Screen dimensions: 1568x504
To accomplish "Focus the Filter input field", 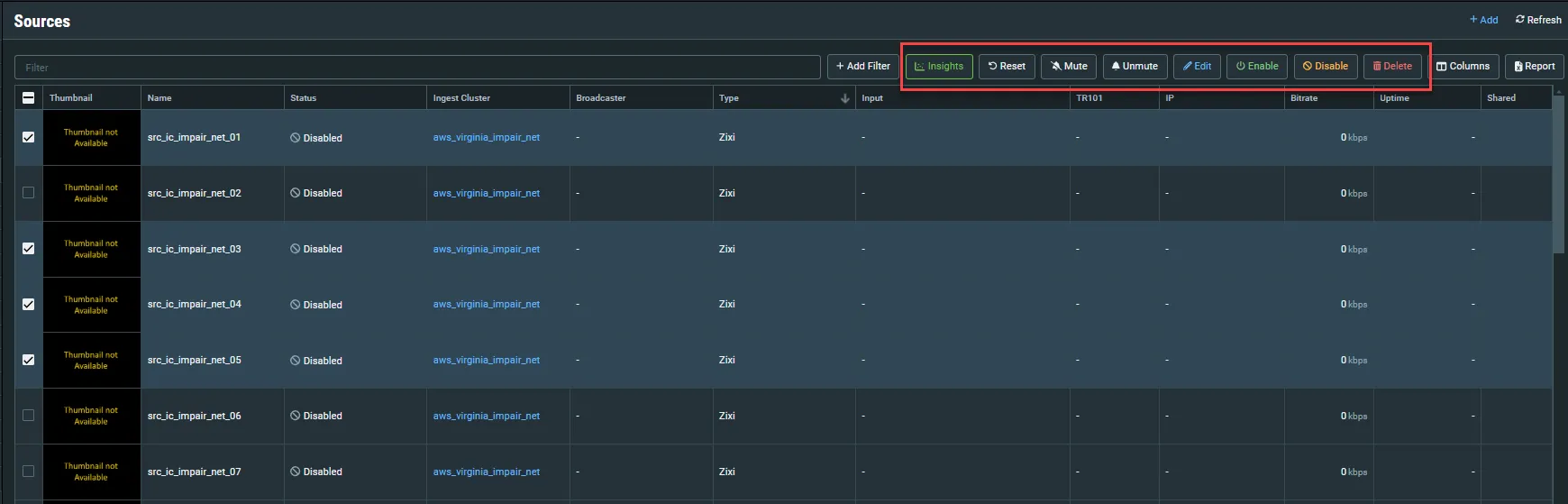I will [x=417, y=67].
